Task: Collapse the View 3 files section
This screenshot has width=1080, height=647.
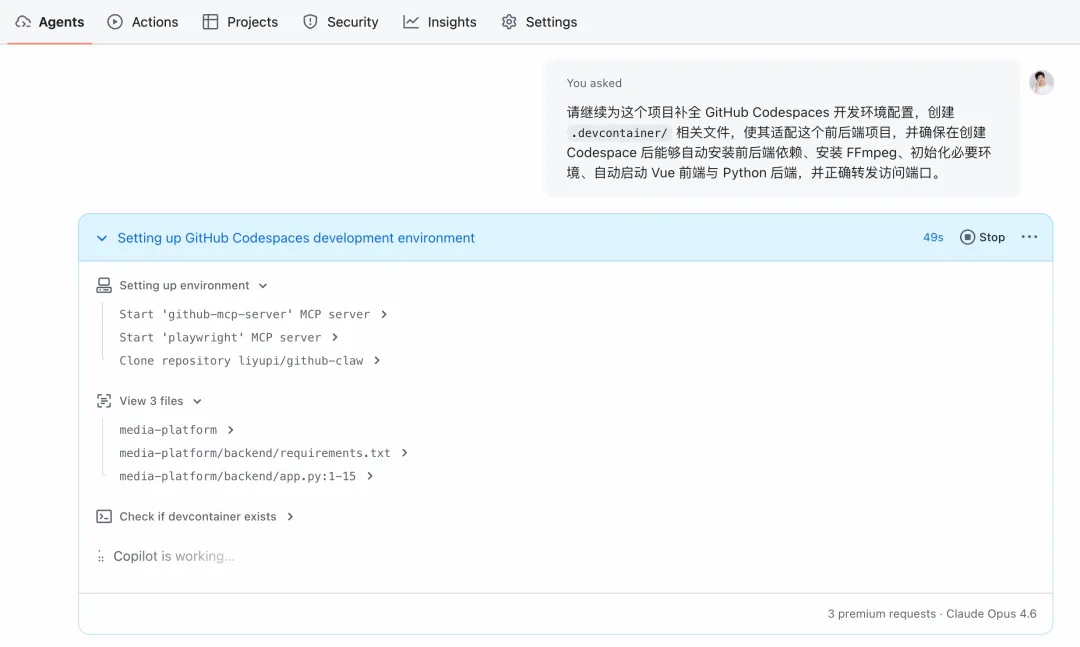Action: point(197,401)
